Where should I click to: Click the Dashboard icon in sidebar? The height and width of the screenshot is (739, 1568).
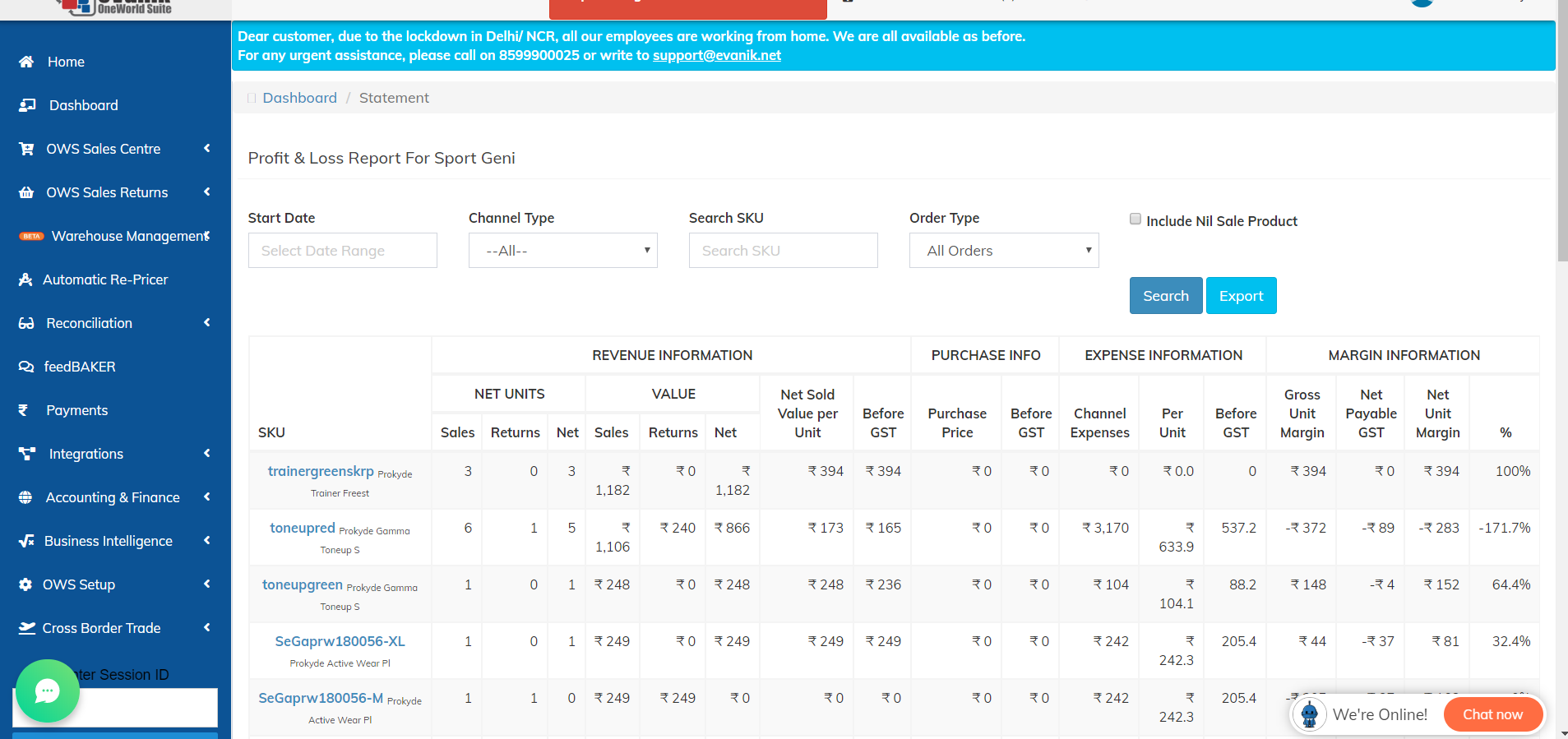pyautogui.click(x=27, y=105)
